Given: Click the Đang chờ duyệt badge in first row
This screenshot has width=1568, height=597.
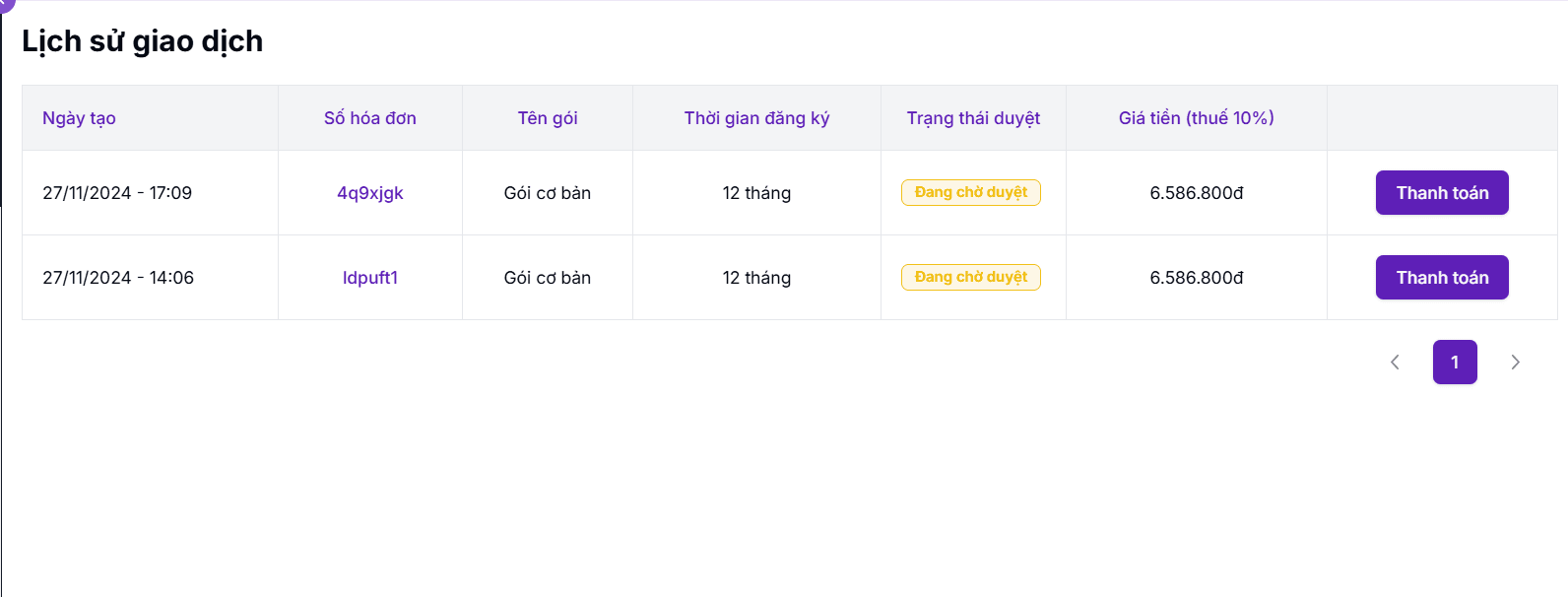Looking at the screenshot, I should coord(971,193).
